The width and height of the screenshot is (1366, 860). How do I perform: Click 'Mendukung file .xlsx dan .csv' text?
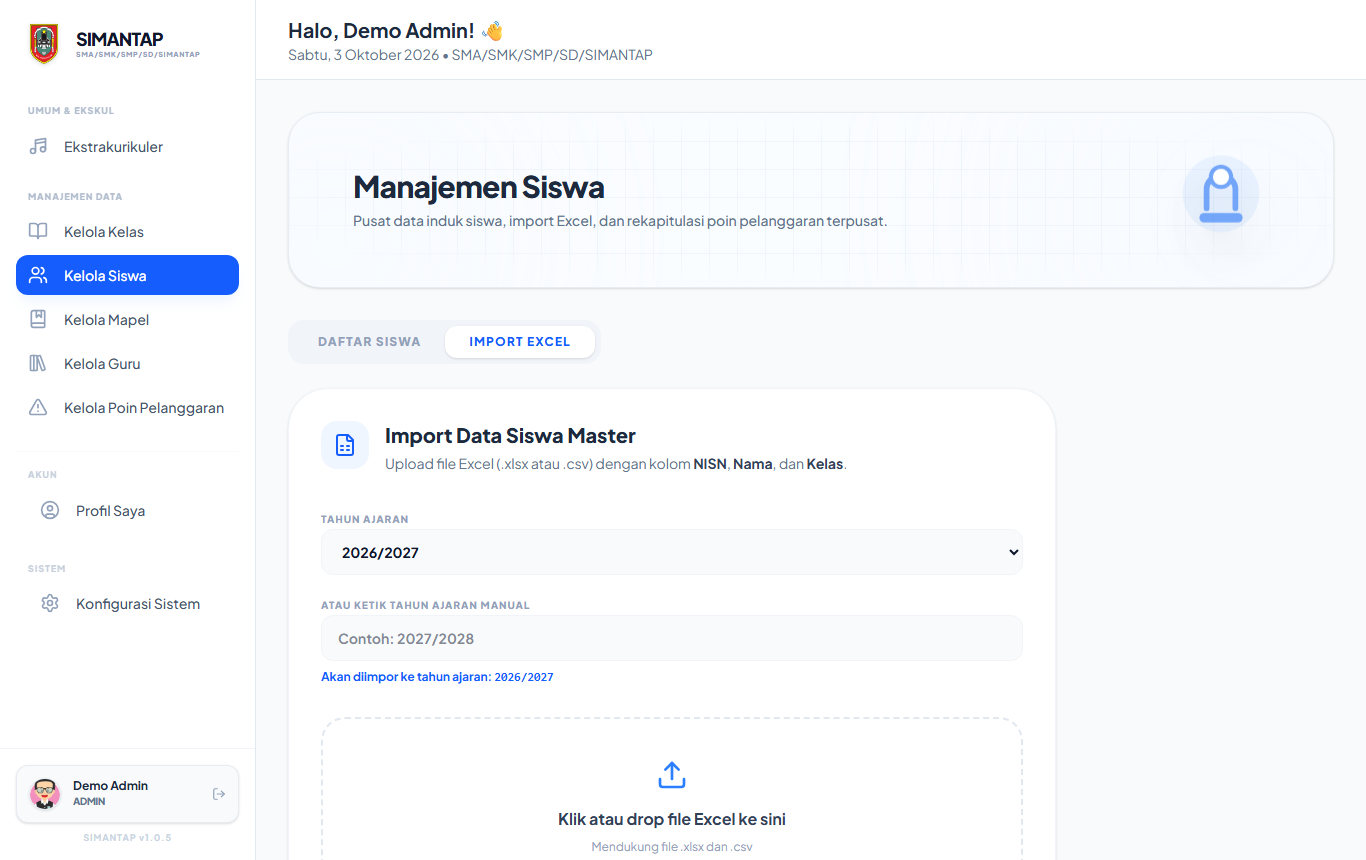pos(672,847)
